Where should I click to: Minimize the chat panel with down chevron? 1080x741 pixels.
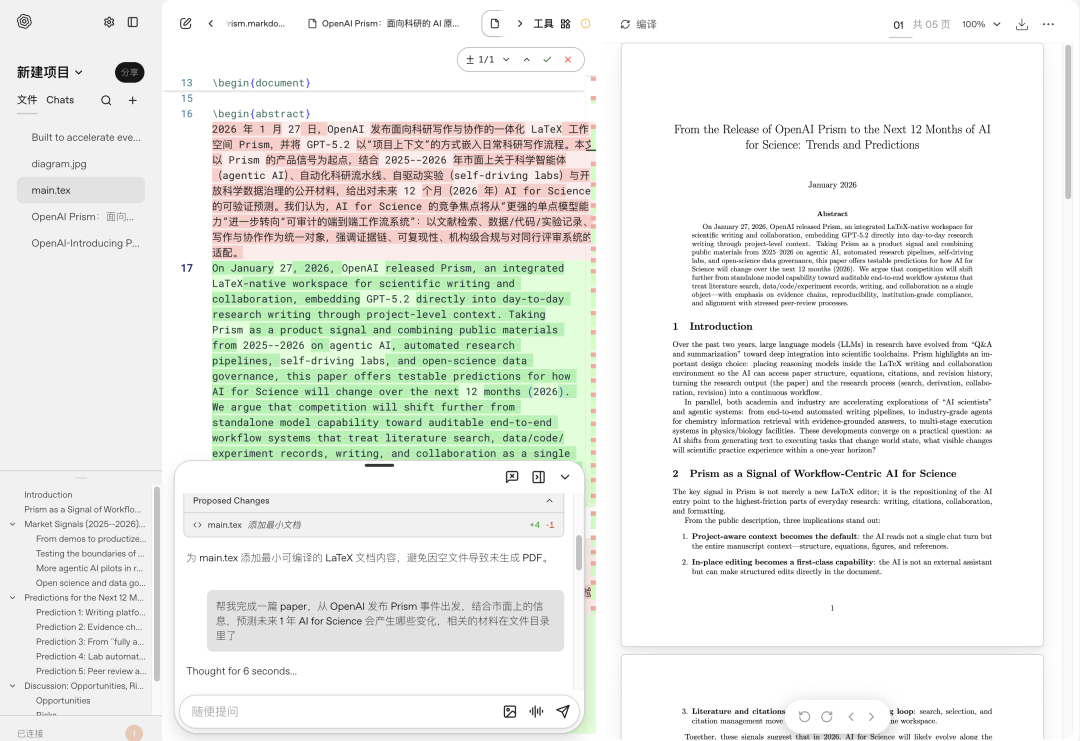point(565,477)
